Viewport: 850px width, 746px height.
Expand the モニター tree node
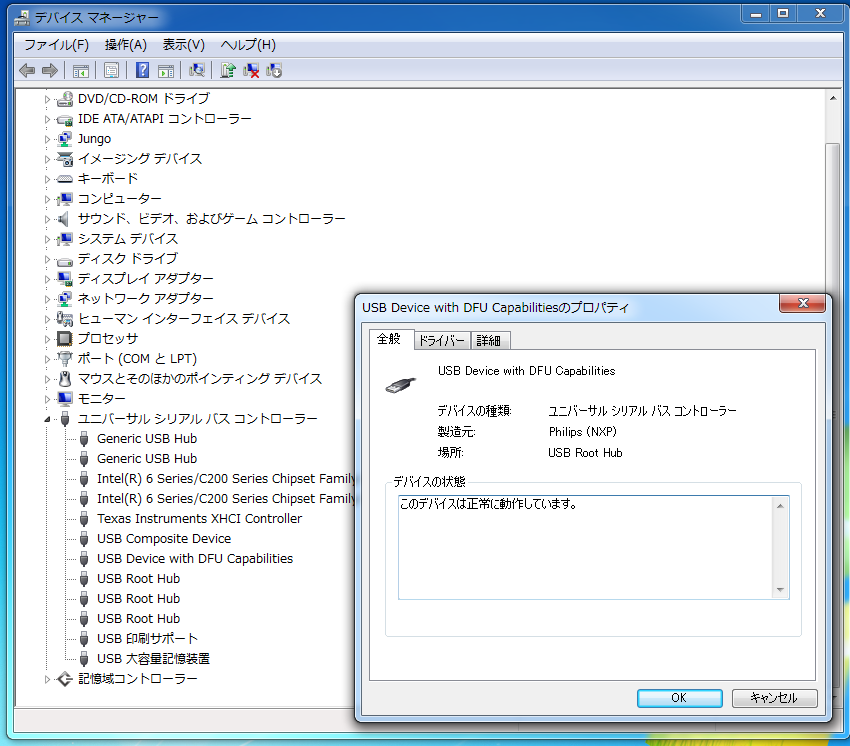coord(47,399)
